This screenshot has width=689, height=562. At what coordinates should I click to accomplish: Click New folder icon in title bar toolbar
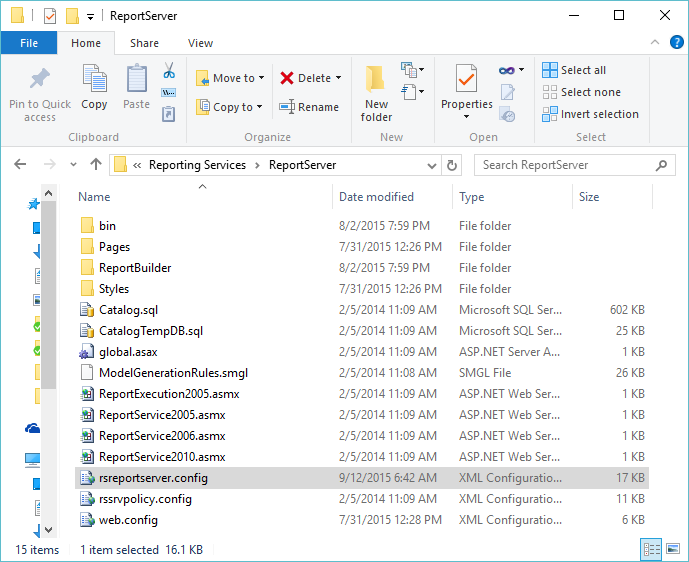[x=72, y=16]
